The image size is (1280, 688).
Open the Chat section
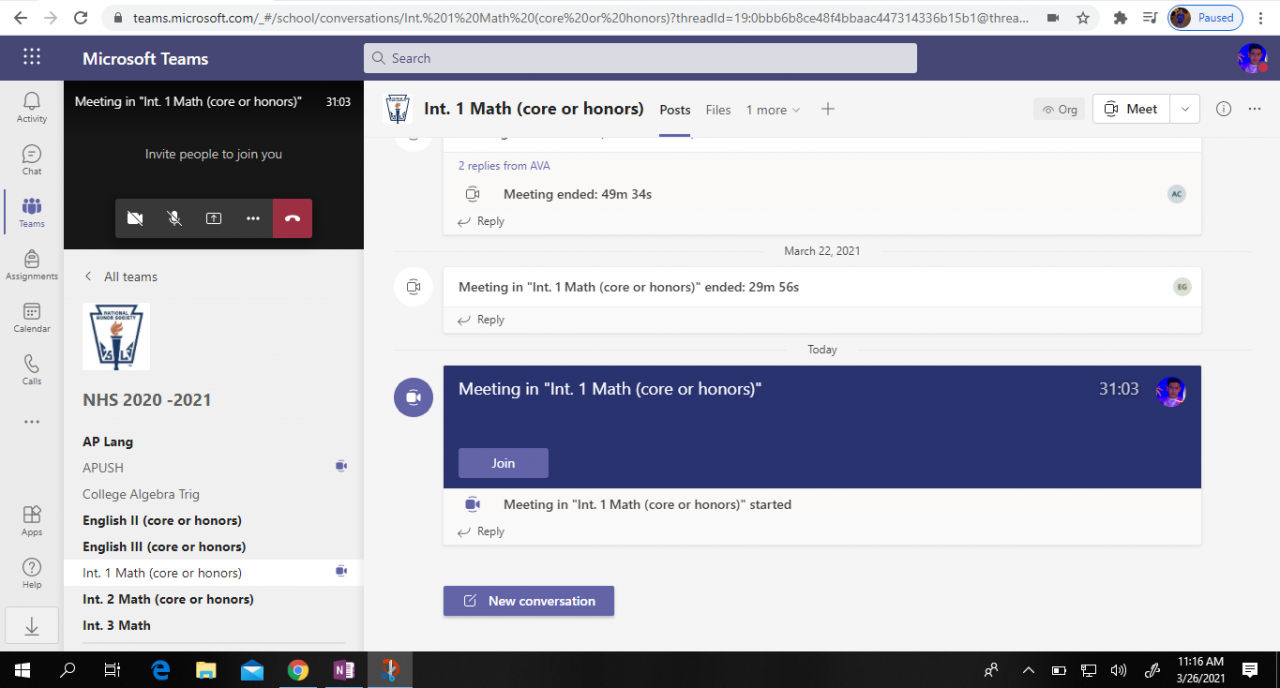[x=32, y=160]
